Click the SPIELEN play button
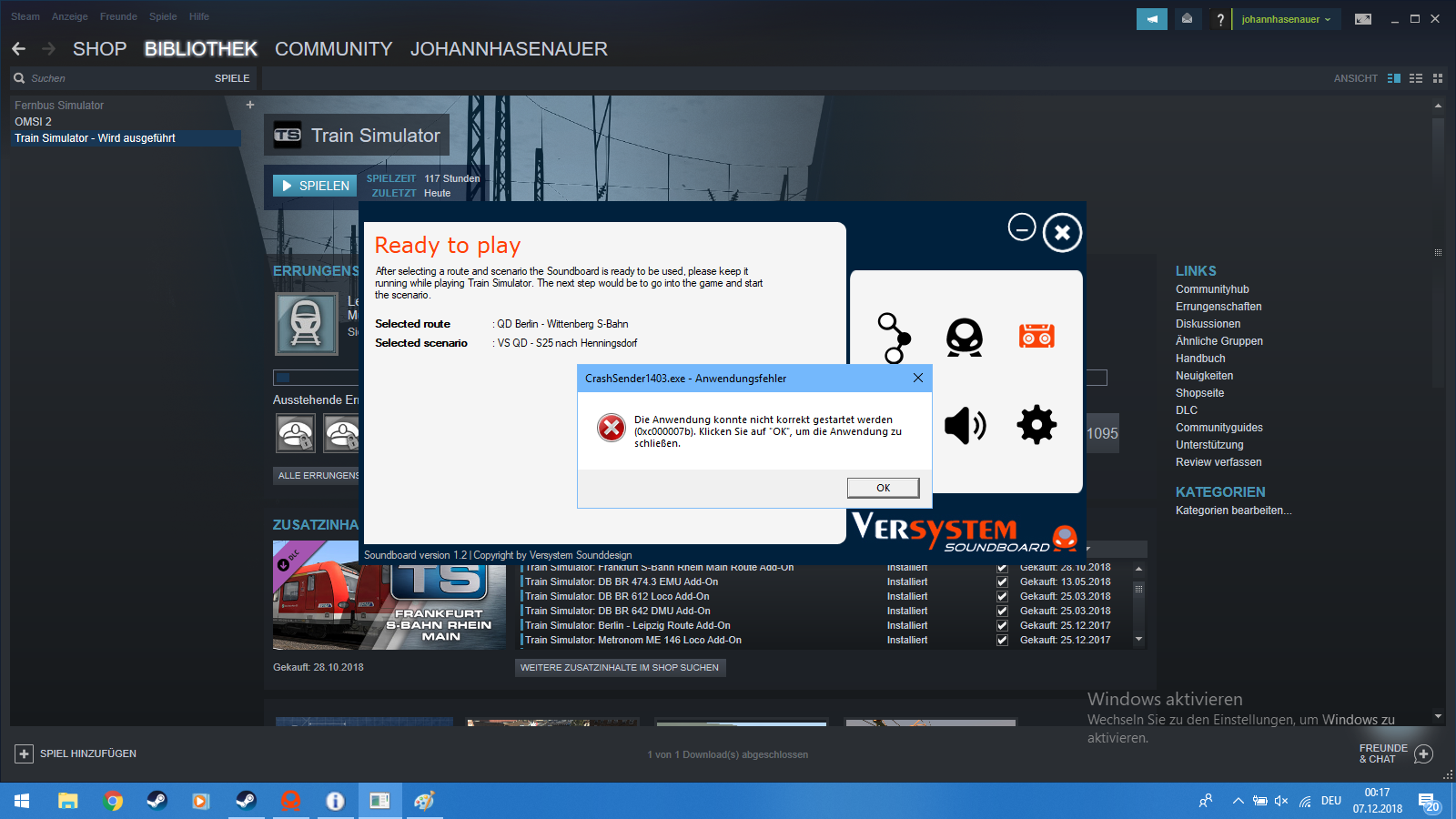1456x819 pixels. point(315,186)
